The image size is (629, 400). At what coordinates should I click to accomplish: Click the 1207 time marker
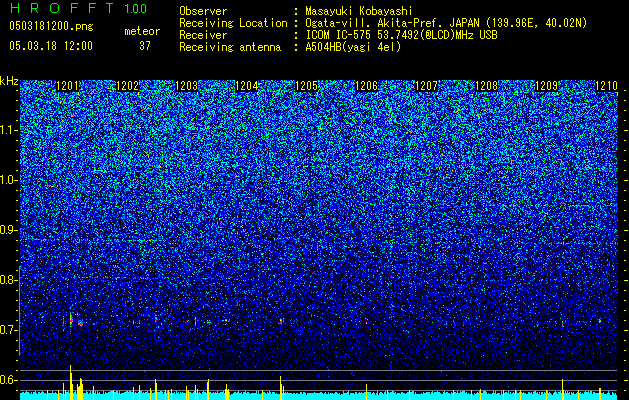[426, 86]
